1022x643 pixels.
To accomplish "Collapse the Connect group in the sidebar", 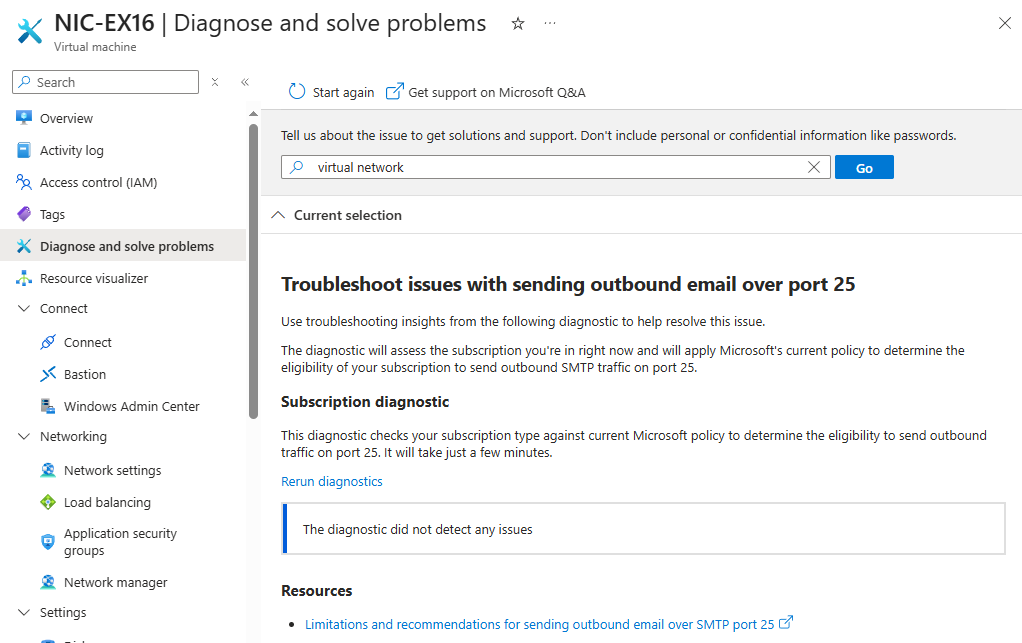I will (x=22, y=308).
